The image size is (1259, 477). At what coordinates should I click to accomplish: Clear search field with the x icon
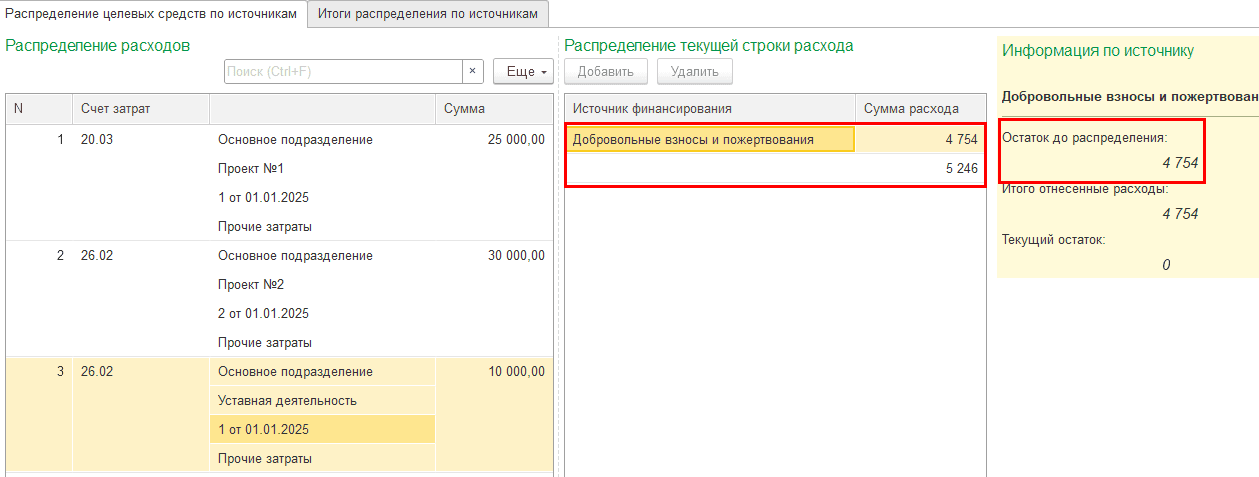click(473, 72)
